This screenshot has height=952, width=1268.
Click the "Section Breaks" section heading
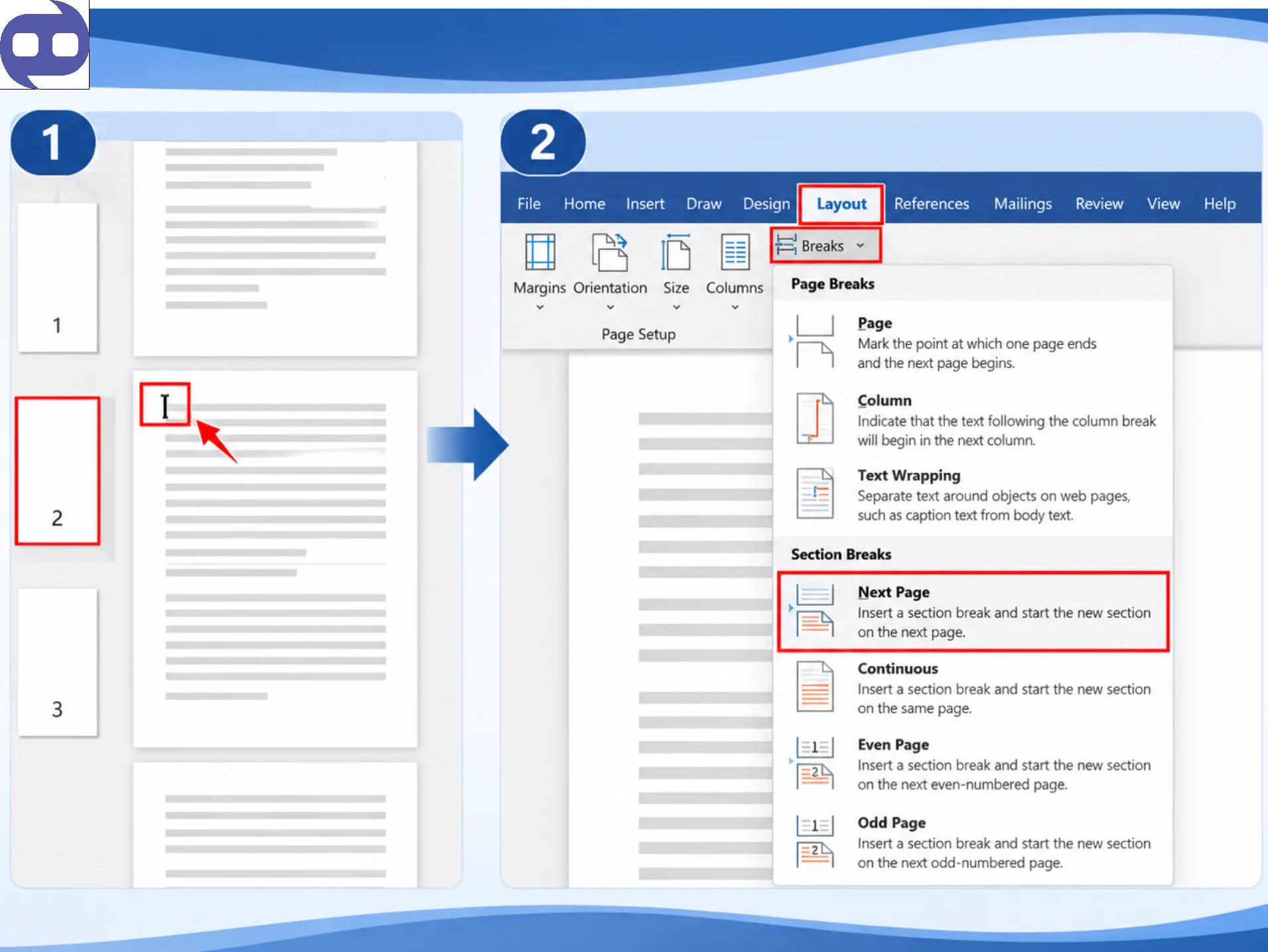click(x=841, y=555)
